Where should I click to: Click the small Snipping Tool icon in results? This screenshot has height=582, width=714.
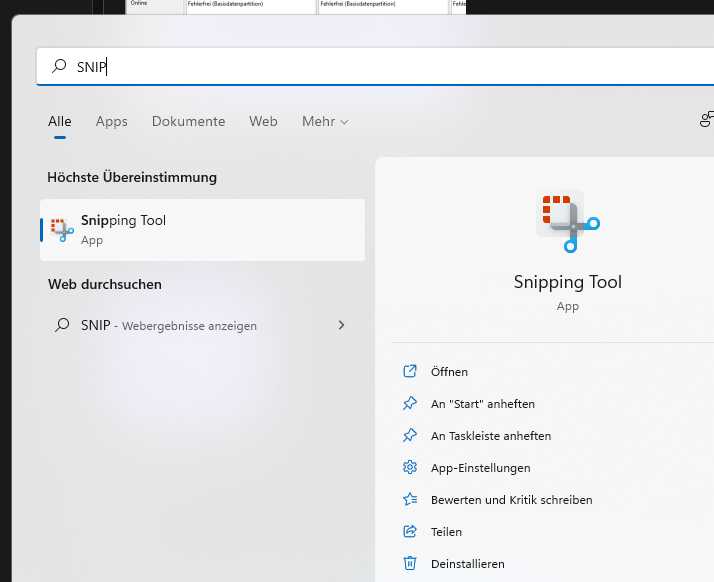click(62, 230)
